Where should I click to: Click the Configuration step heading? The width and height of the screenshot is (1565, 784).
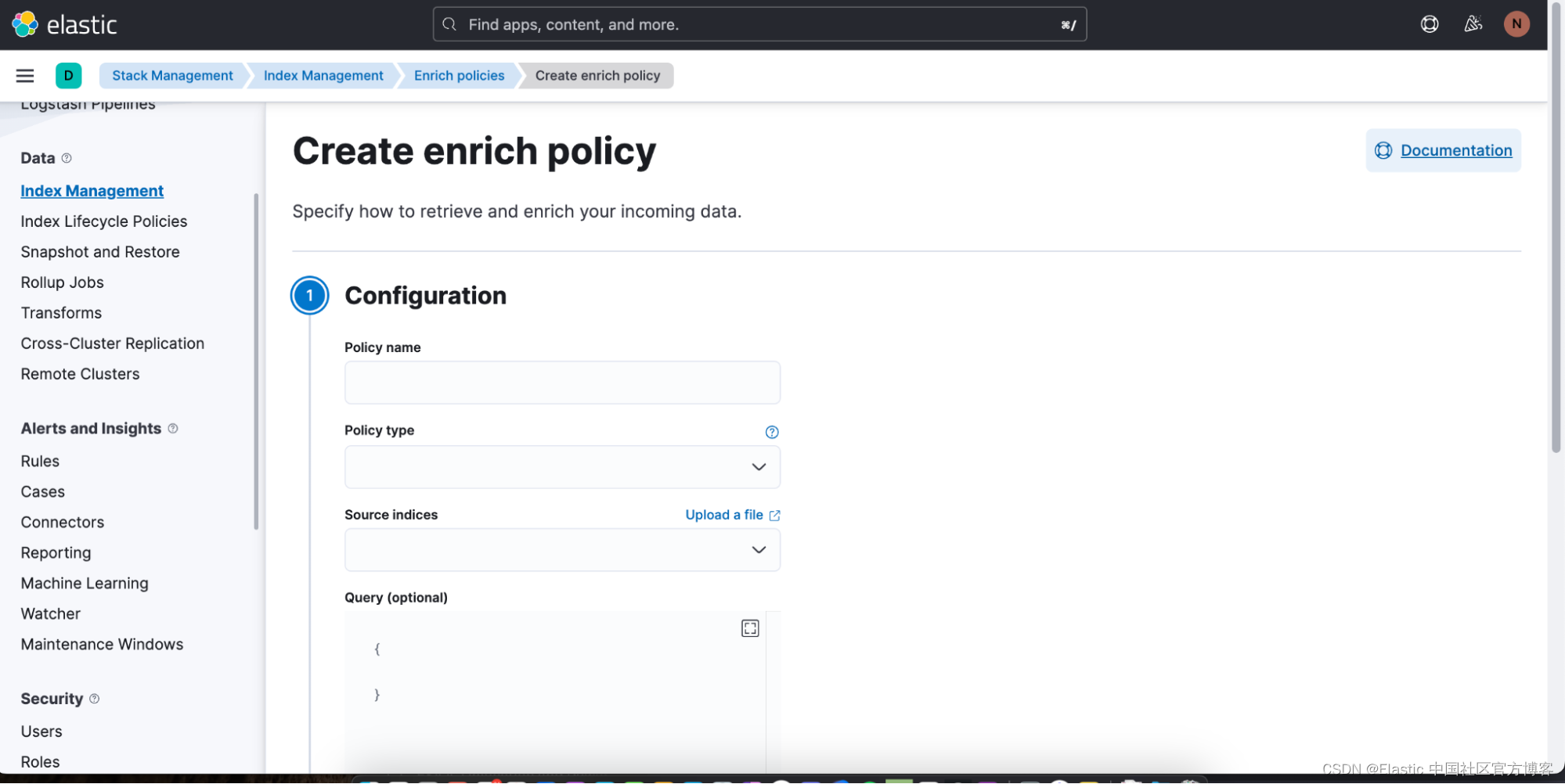pyautogui.click(x=426, y=296)
